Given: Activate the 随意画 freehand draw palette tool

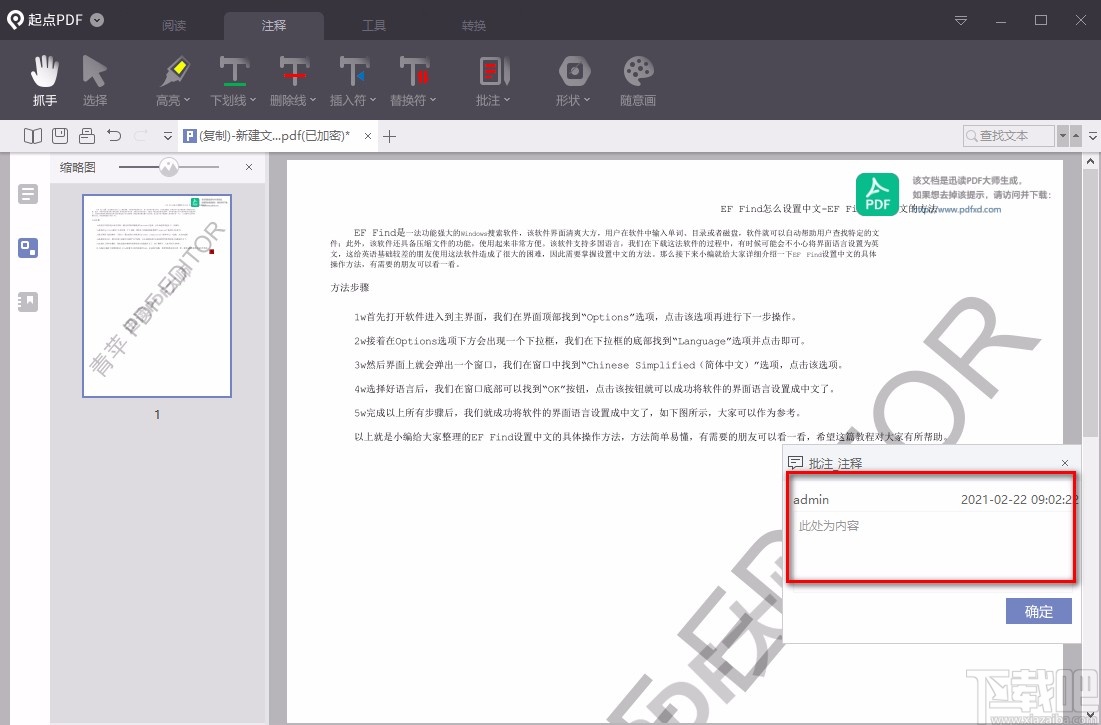Looking at the screenshot, I should pyautogui.click(x=638, y=80).
